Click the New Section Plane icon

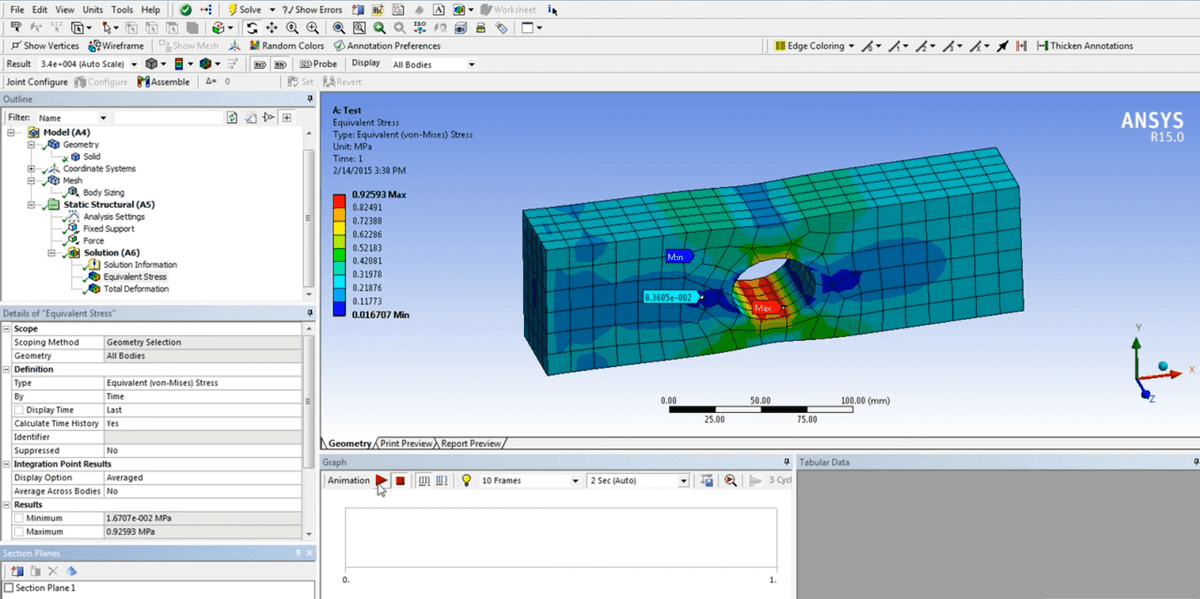[x=17, y=571]
